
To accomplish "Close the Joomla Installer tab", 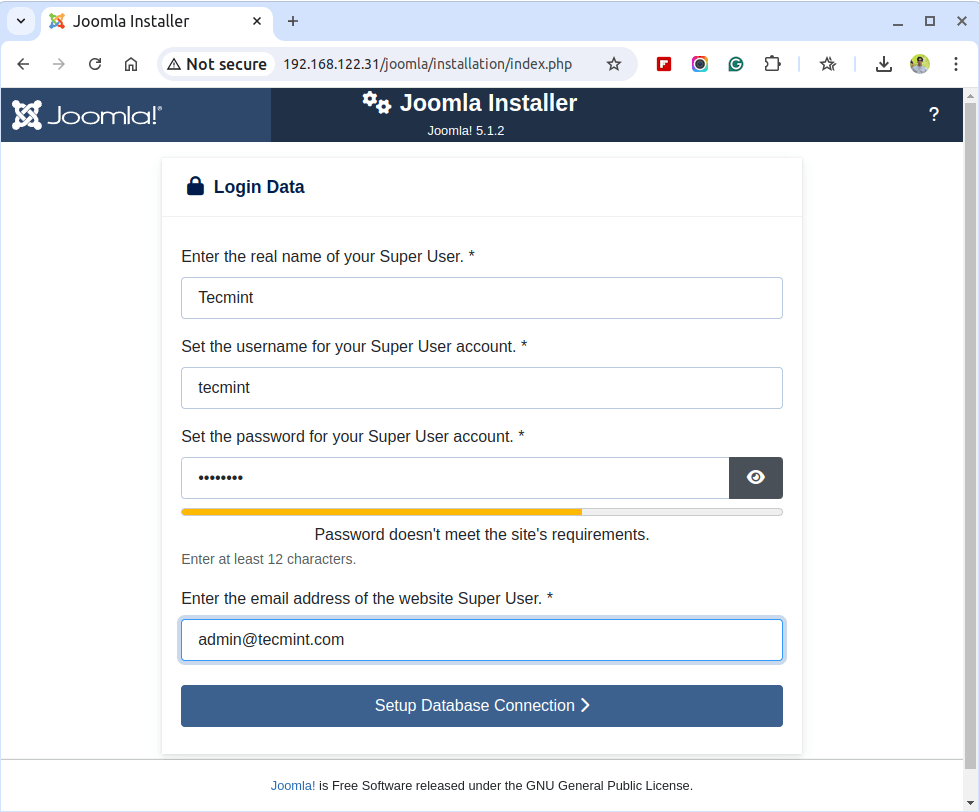I will 257,21.
